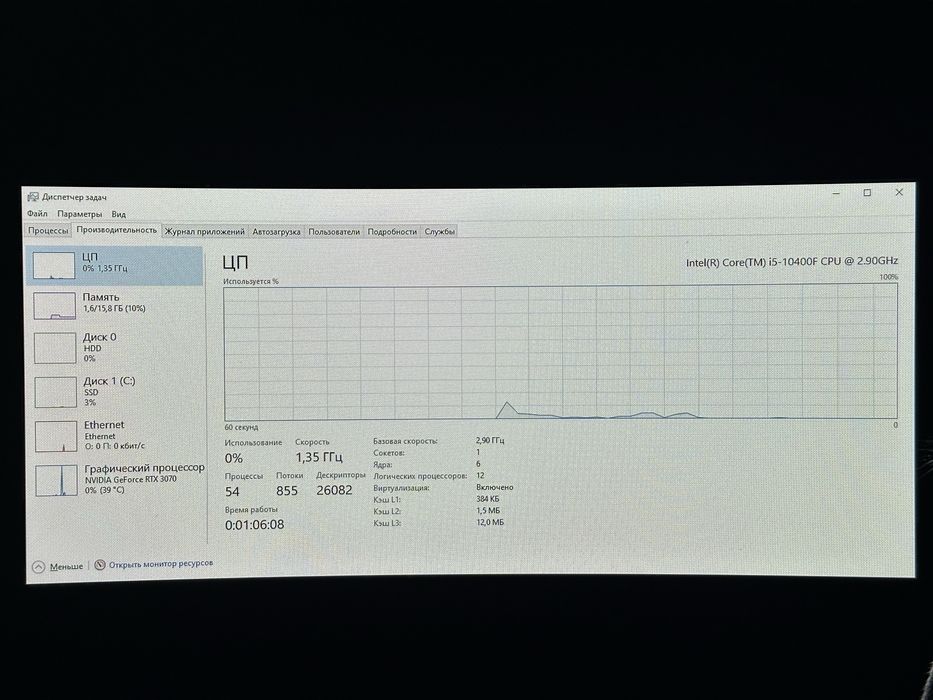Click the resource monitor icon
933x700 pixels.
[x=100, y=564]
